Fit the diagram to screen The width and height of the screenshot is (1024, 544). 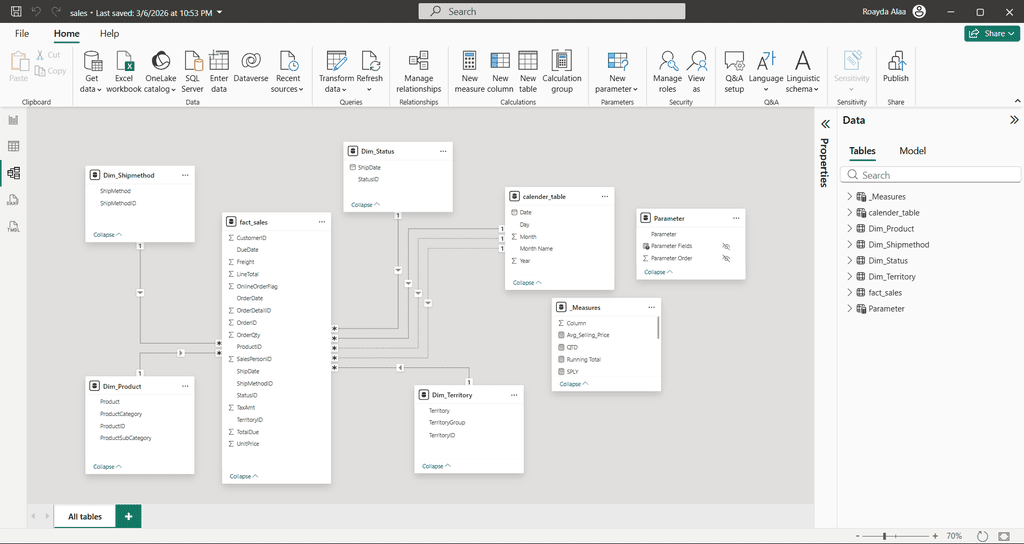[1004, 536]
